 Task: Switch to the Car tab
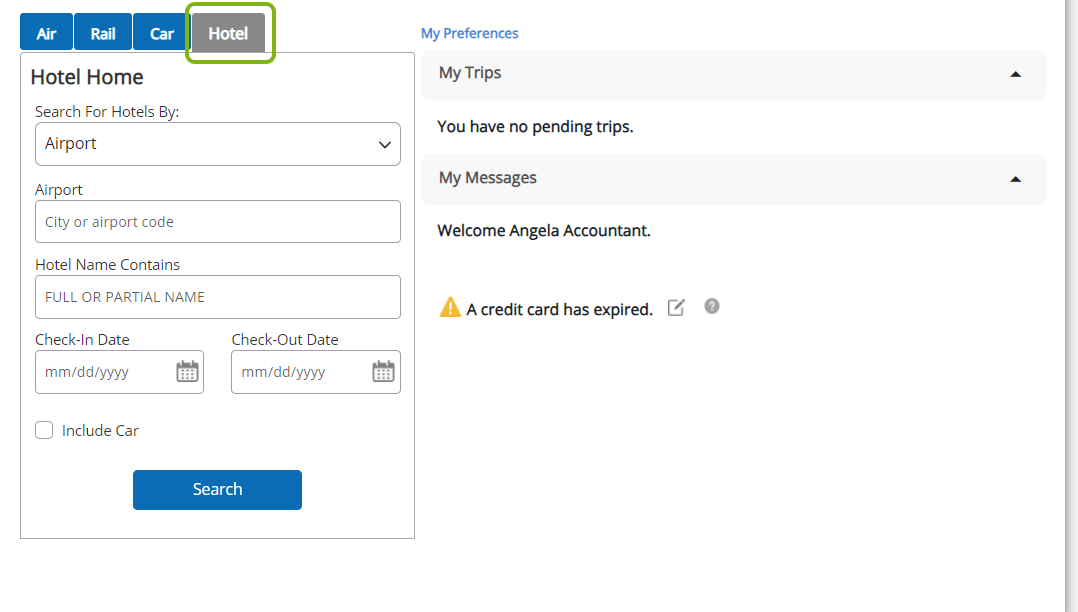pos(162,32)
